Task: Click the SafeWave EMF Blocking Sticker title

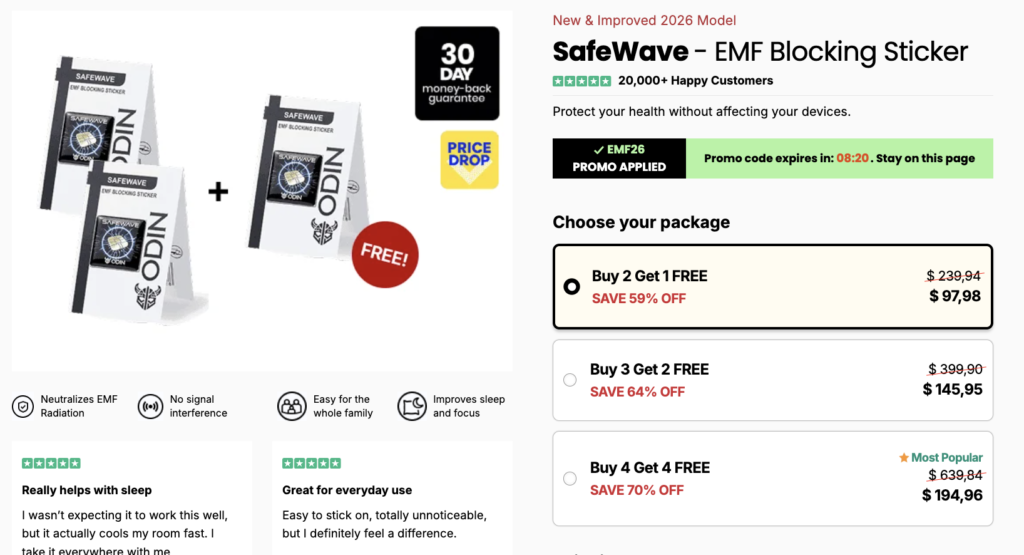Action: click(x=760, y=51)
